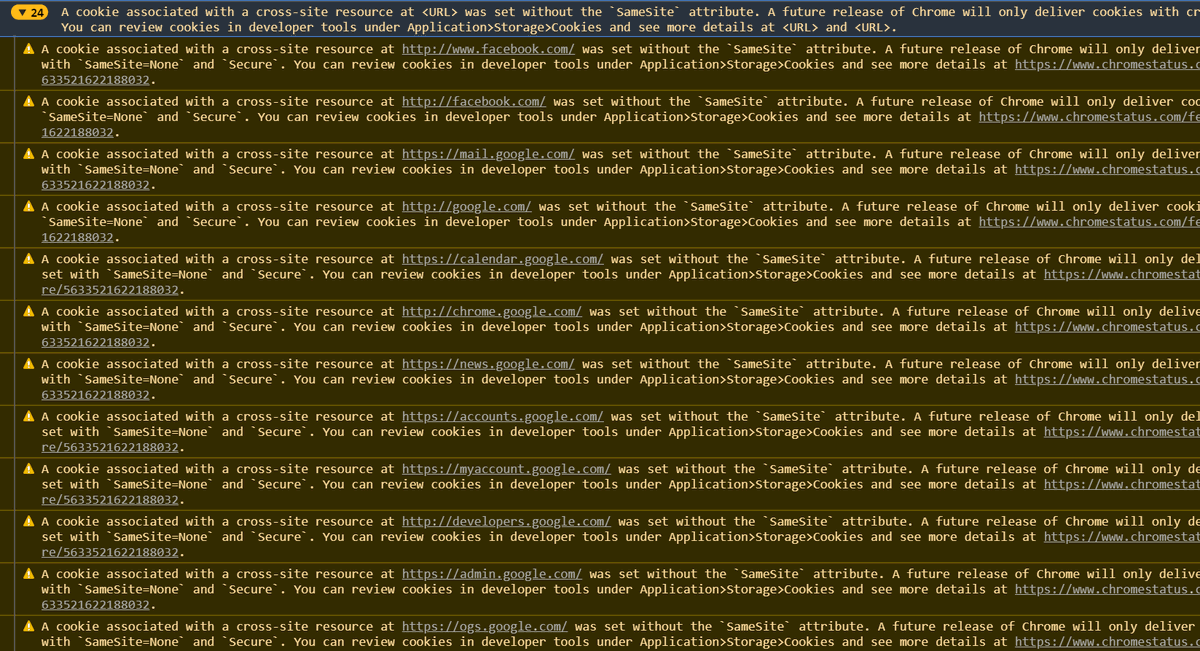The width and height of the screenshot is (1200, 651).
Task: Open chromestatus link in myaccount.google.com warning
Action: 1122,485
